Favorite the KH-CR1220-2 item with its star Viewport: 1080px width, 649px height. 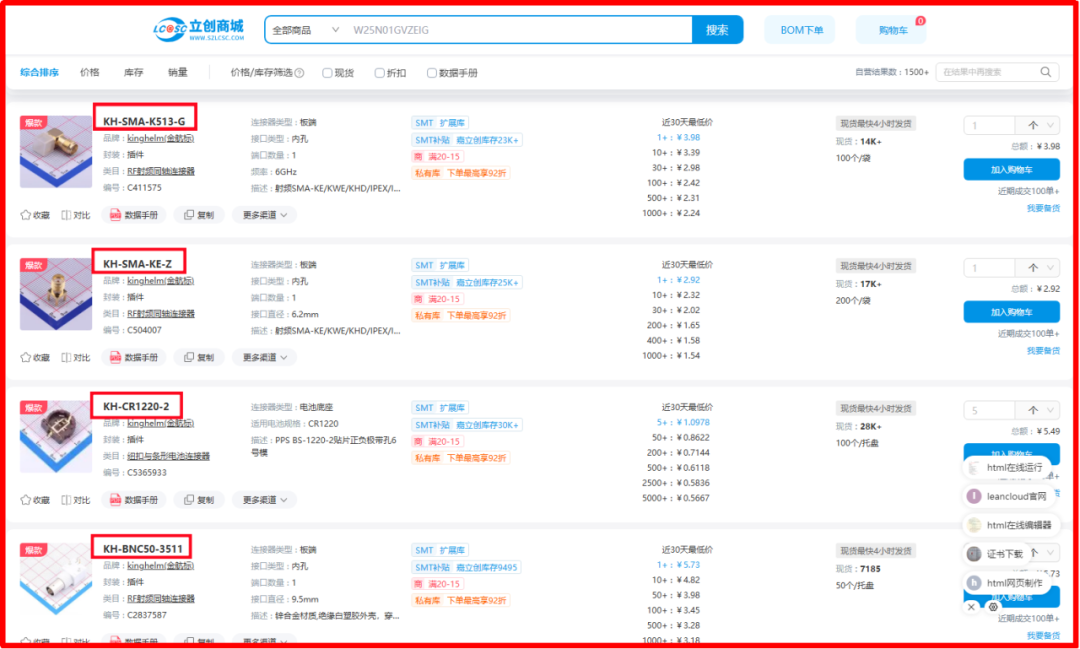[26, 499]
